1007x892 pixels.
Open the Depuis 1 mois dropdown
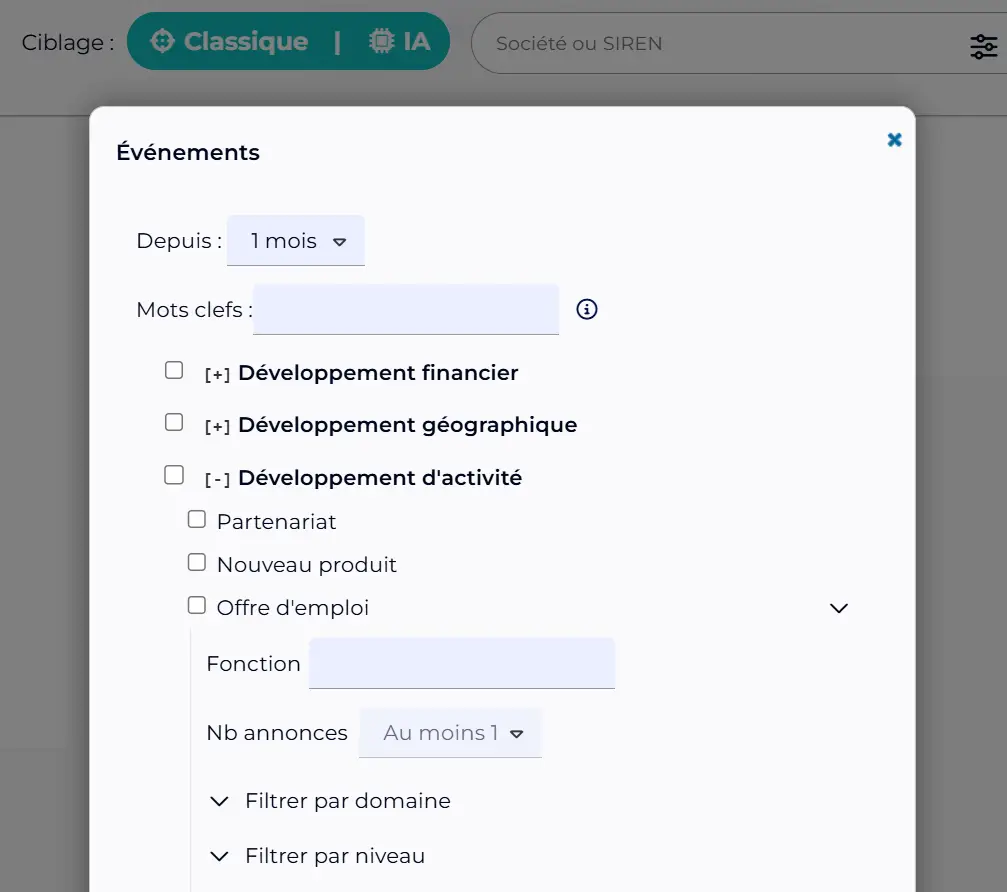tap(295, 241)
